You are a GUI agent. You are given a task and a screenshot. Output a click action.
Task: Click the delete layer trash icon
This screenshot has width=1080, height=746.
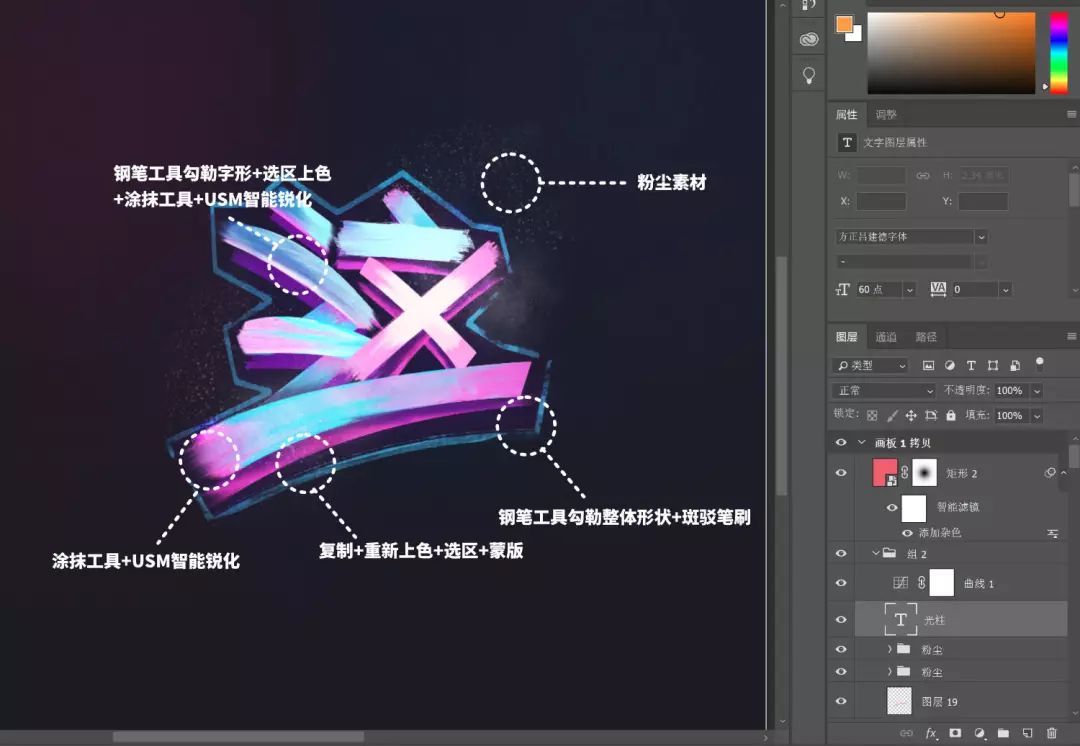pos(1051,733)
